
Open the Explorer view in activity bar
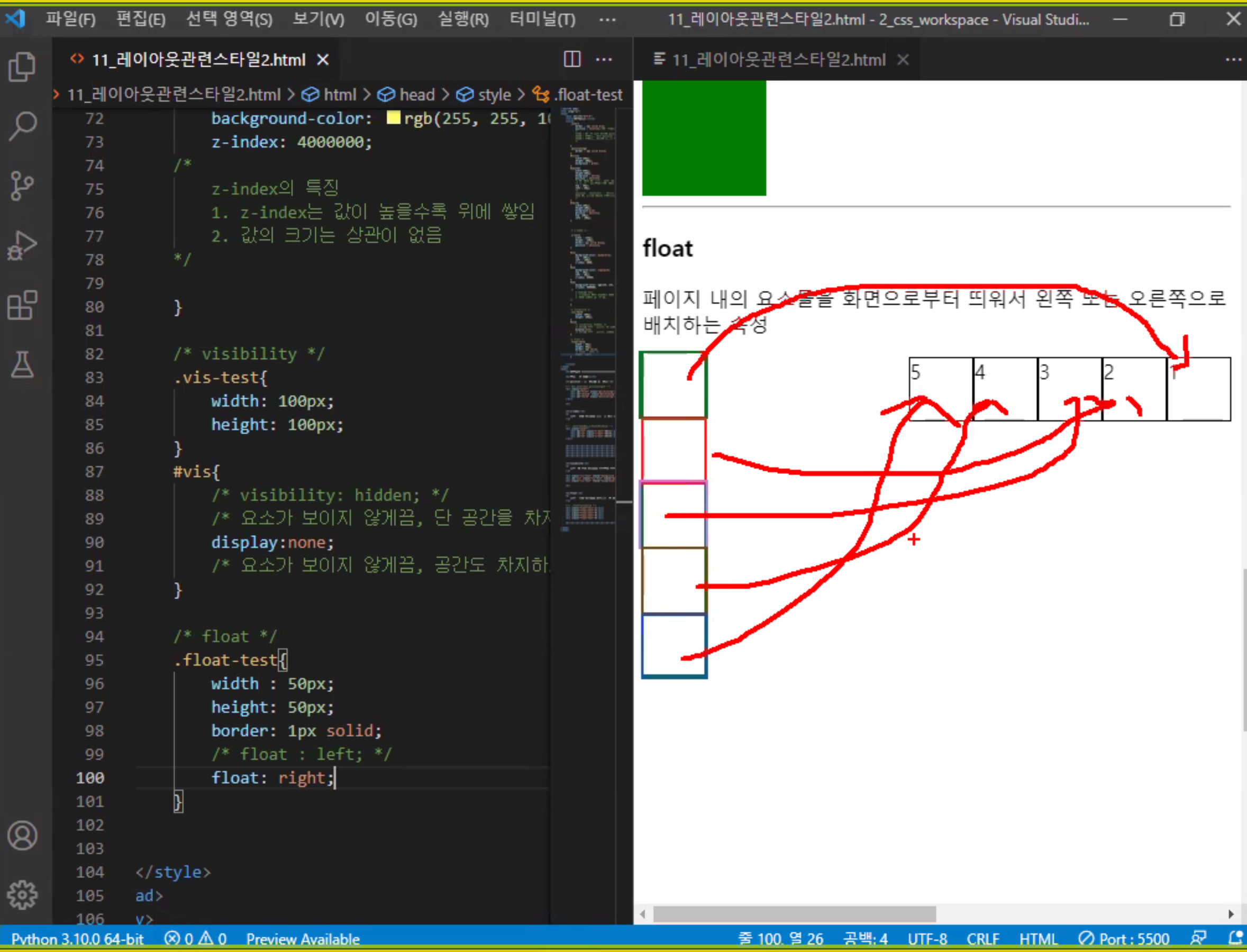click(x=23, y=67)
